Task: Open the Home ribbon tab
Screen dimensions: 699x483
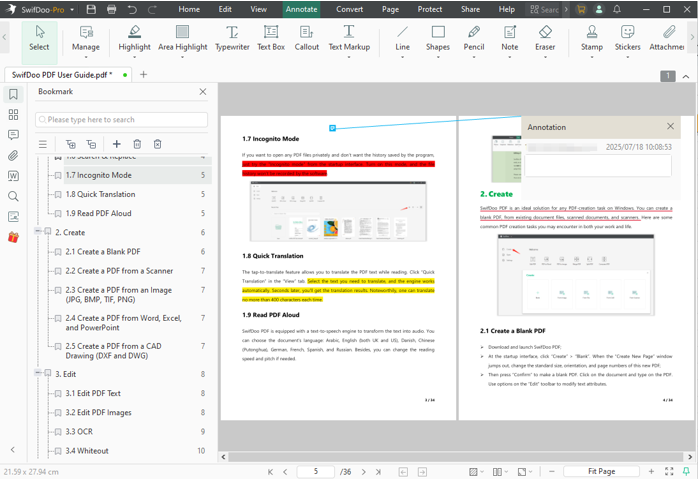Action: pos(189,9)
